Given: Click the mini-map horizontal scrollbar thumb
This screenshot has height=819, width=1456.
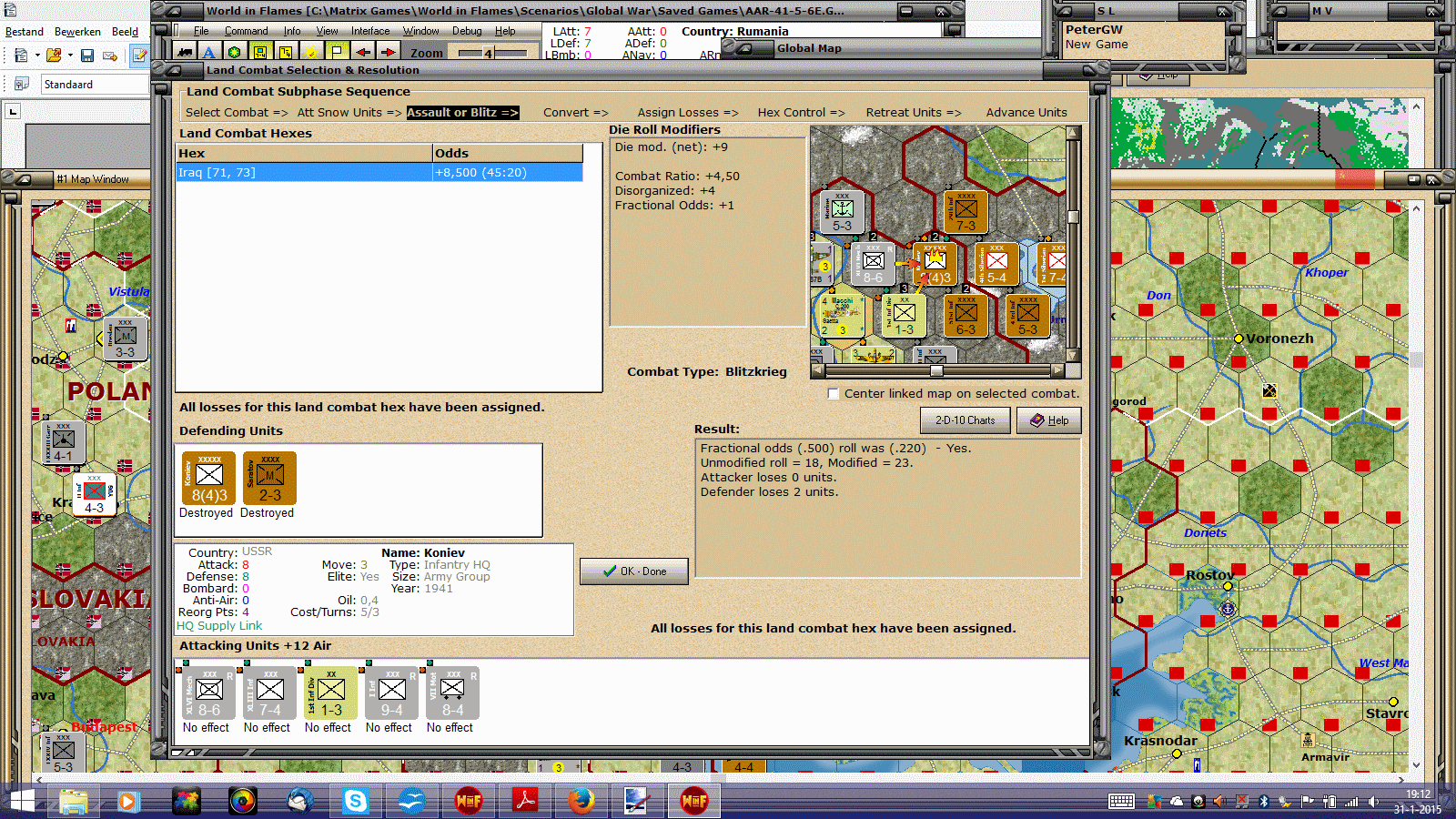Looking at the screenshot, I should point(936,370).
